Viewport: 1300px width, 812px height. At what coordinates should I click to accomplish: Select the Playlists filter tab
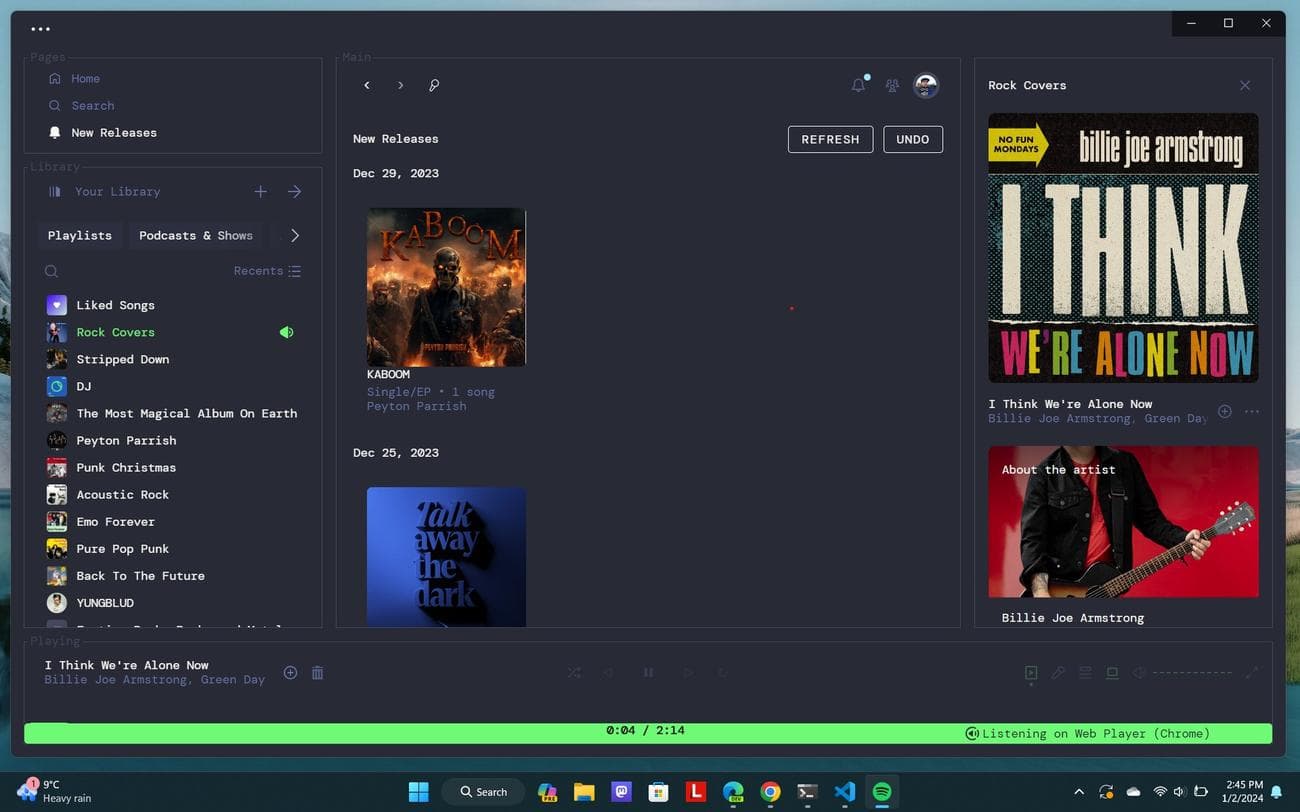pyautogui.click(x=79, y=235)
